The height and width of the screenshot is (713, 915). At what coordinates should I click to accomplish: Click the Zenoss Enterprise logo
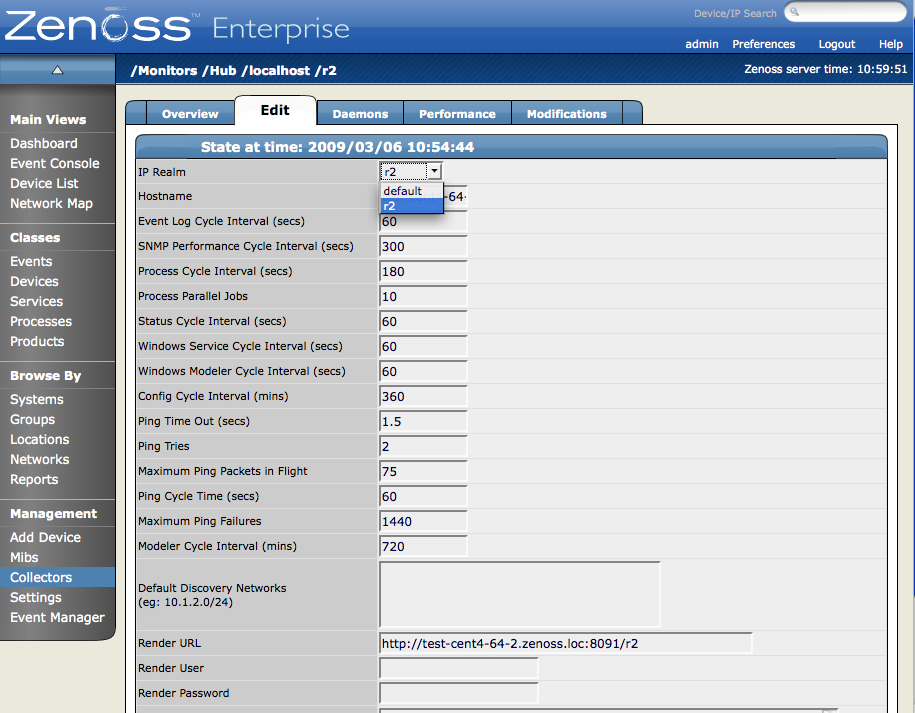(x=177, y=27)
